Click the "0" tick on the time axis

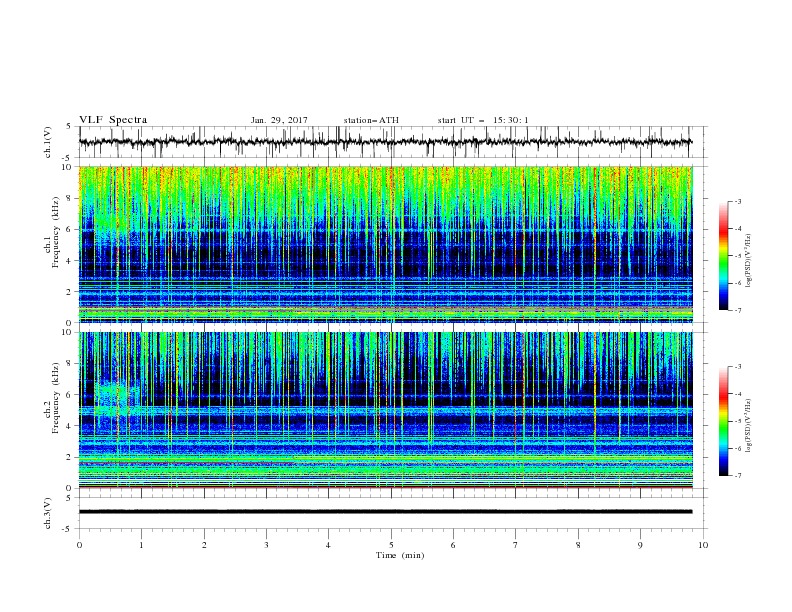79,545
